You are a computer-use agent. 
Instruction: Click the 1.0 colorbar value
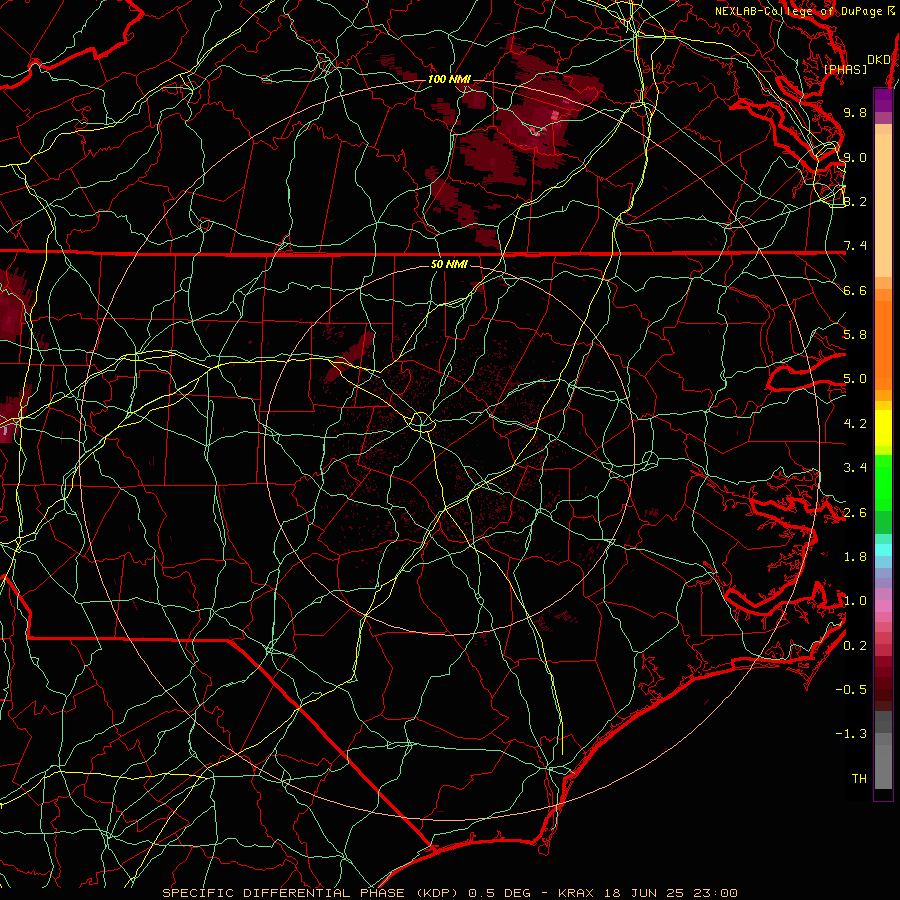coord(855,600)
